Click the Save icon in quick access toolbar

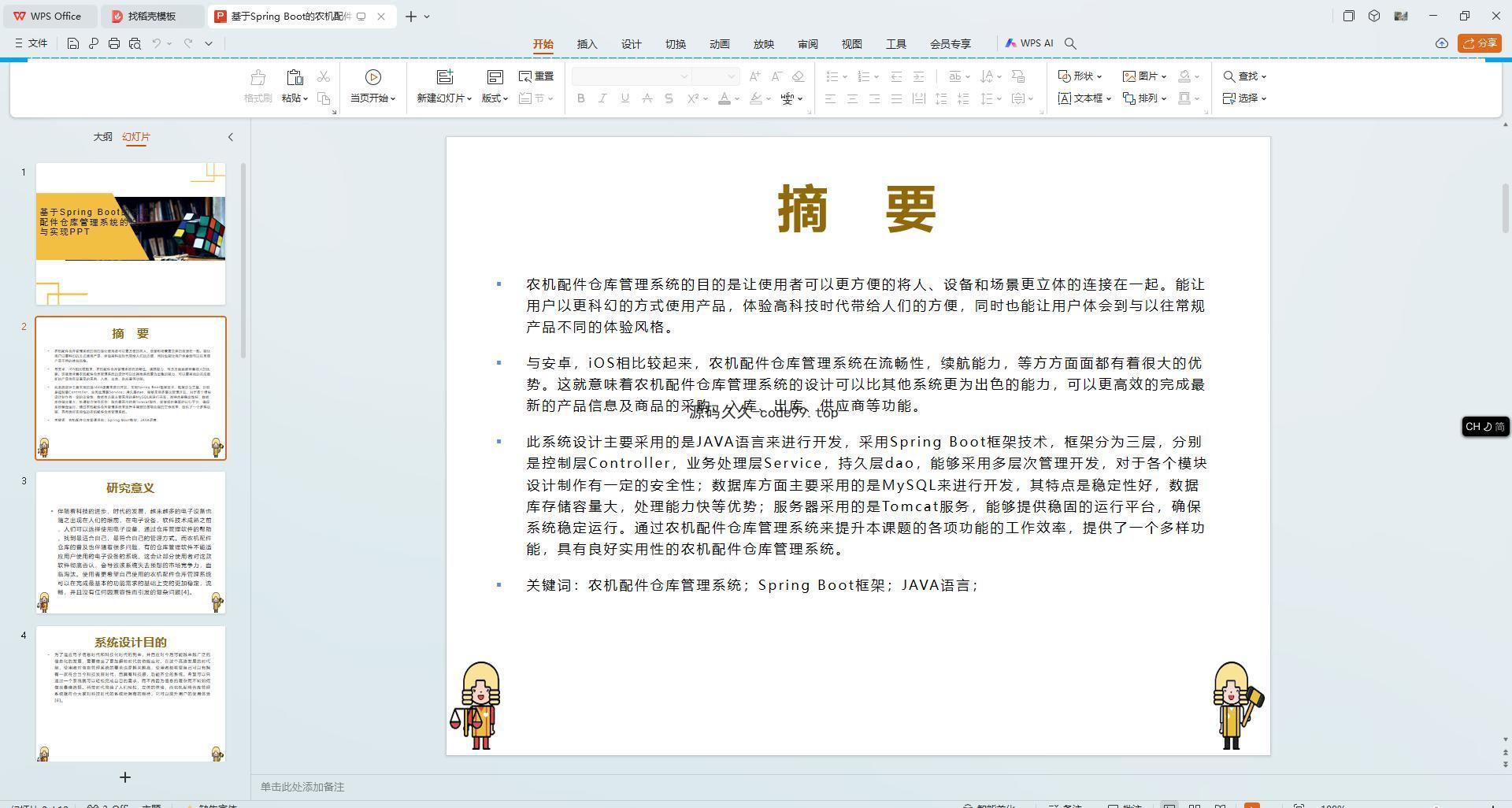coord(72,43)
